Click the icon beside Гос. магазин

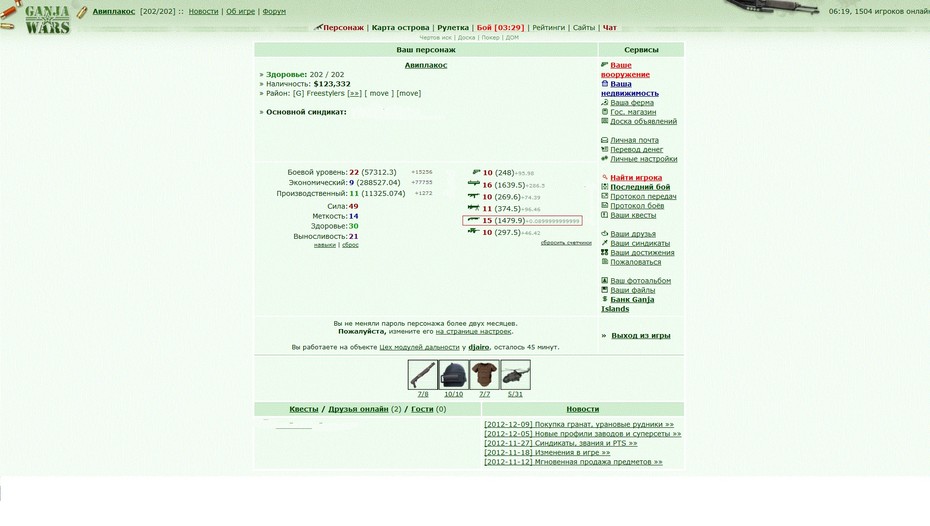tap(604, 111)
